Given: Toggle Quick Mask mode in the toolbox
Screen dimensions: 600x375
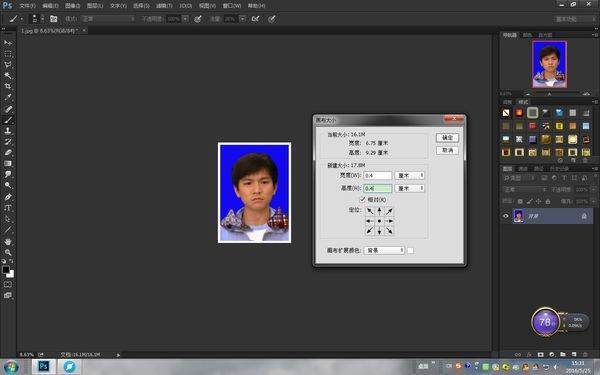Looking at the screenshot, I should click(x=8, y=285).
